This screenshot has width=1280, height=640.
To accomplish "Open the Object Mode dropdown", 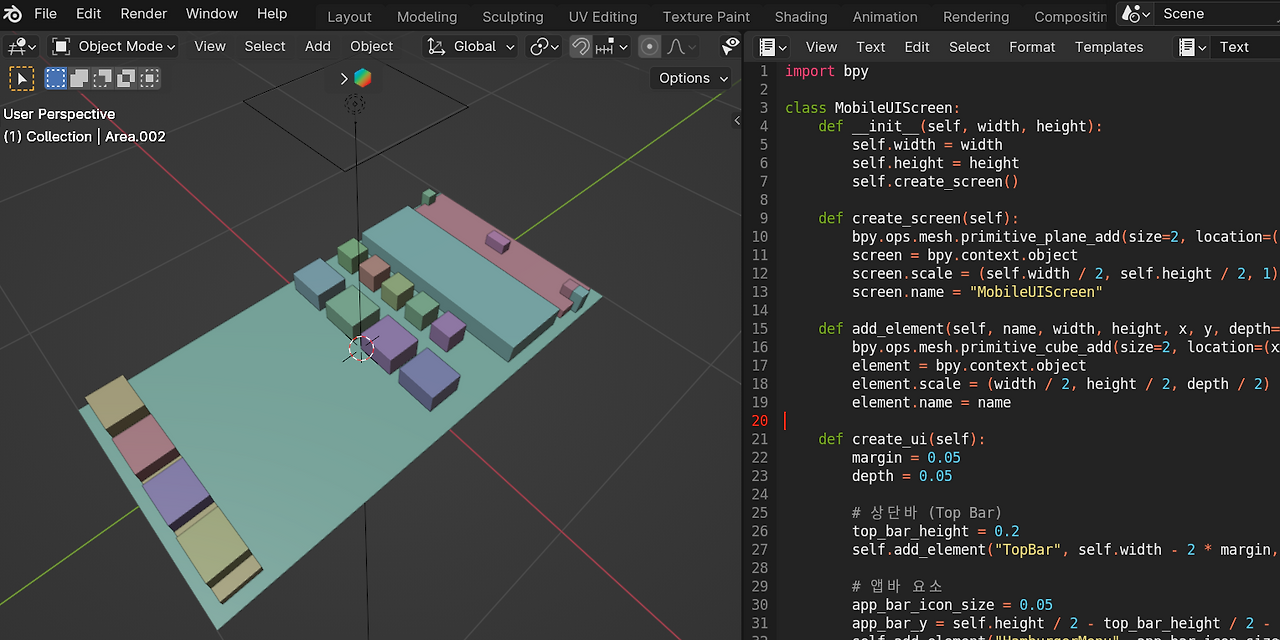I will point(114,47).
